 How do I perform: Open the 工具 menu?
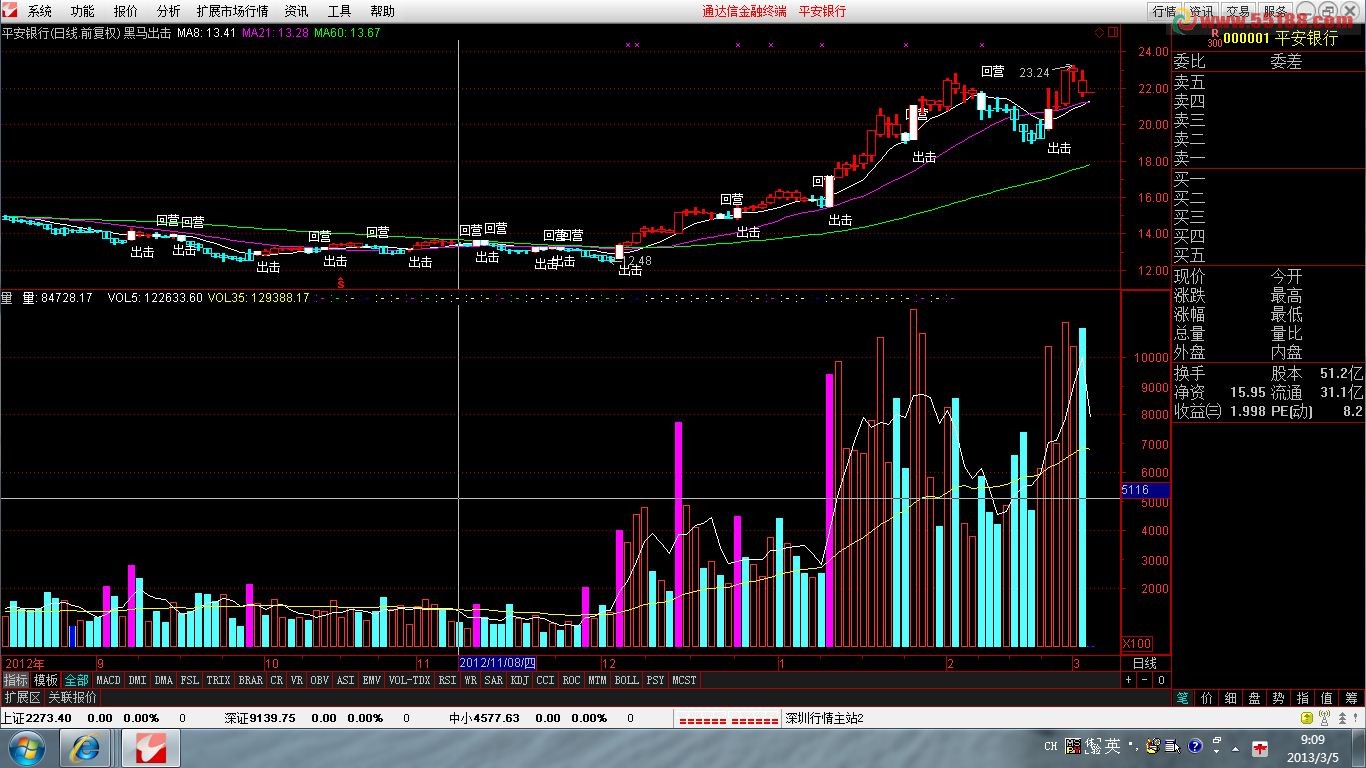point(340,11)
